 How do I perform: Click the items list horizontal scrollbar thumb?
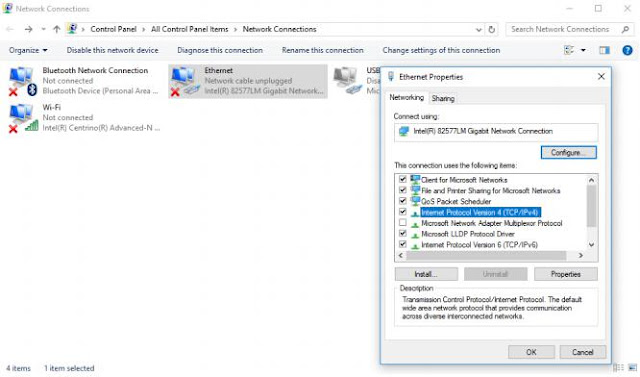486,255
